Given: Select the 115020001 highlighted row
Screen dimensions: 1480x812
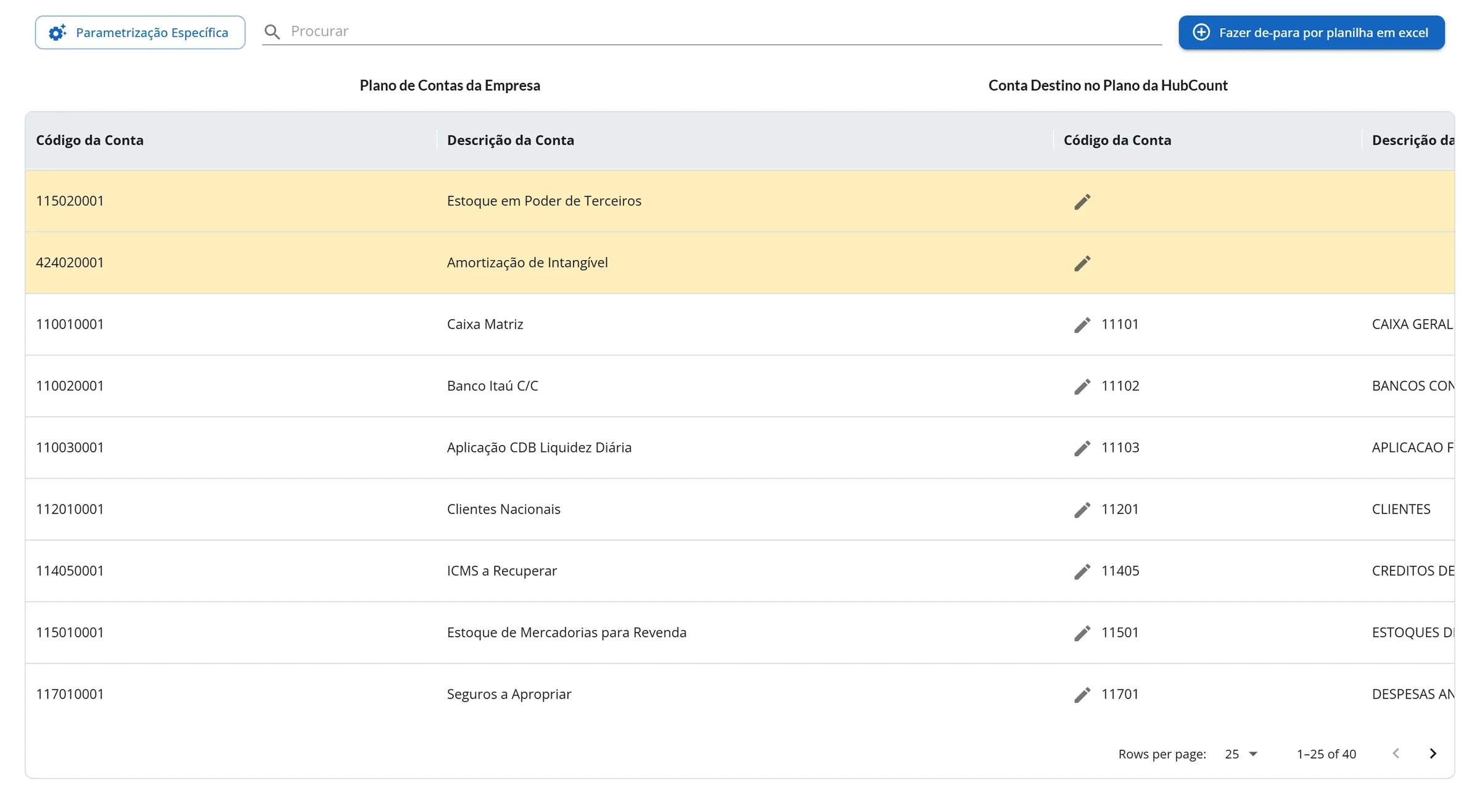Looking at the screenshot, I should coord(739,201).
